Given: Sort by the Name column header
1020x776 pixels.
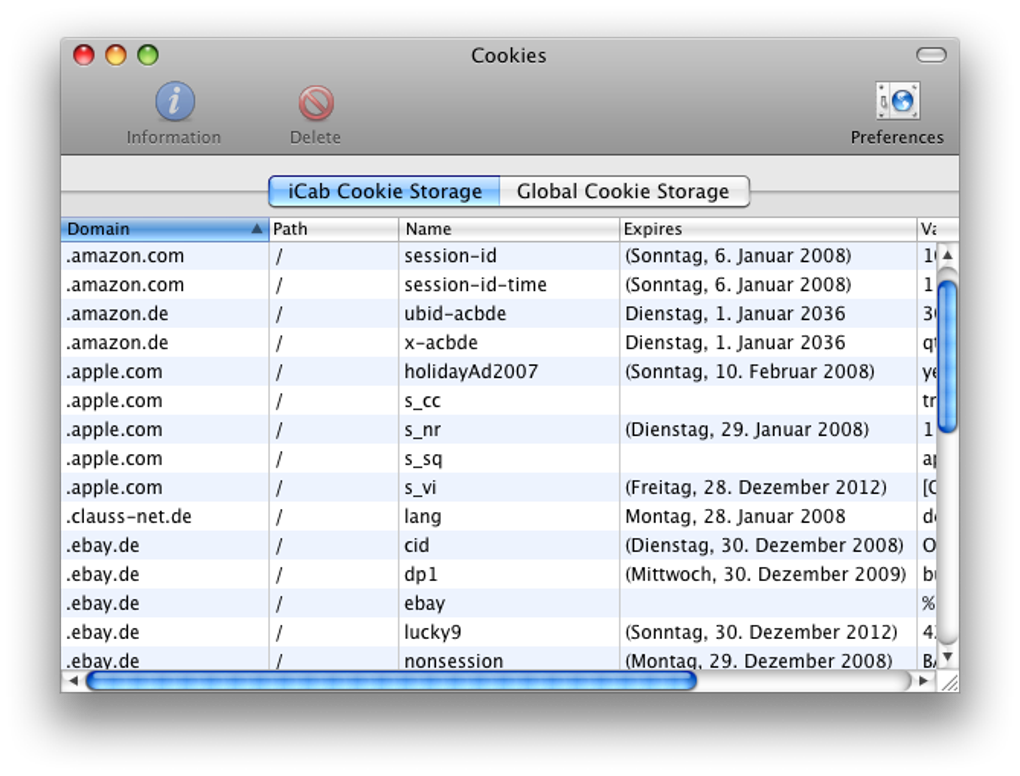Looking at the screenshot, I should tap(509, 229).
